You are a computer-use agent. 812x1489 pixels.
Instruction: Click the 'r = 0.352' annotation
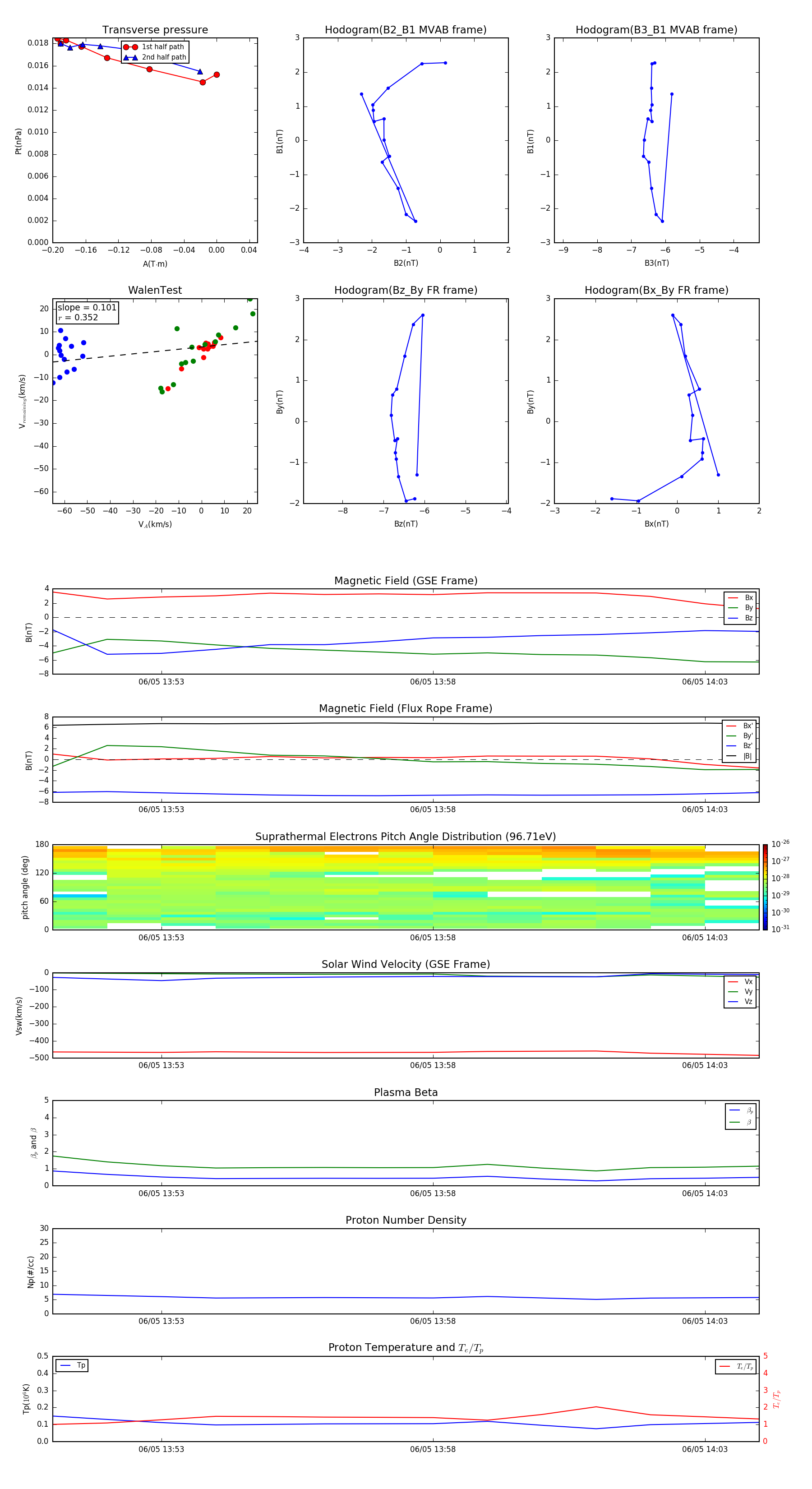click(x=78, y=317)
